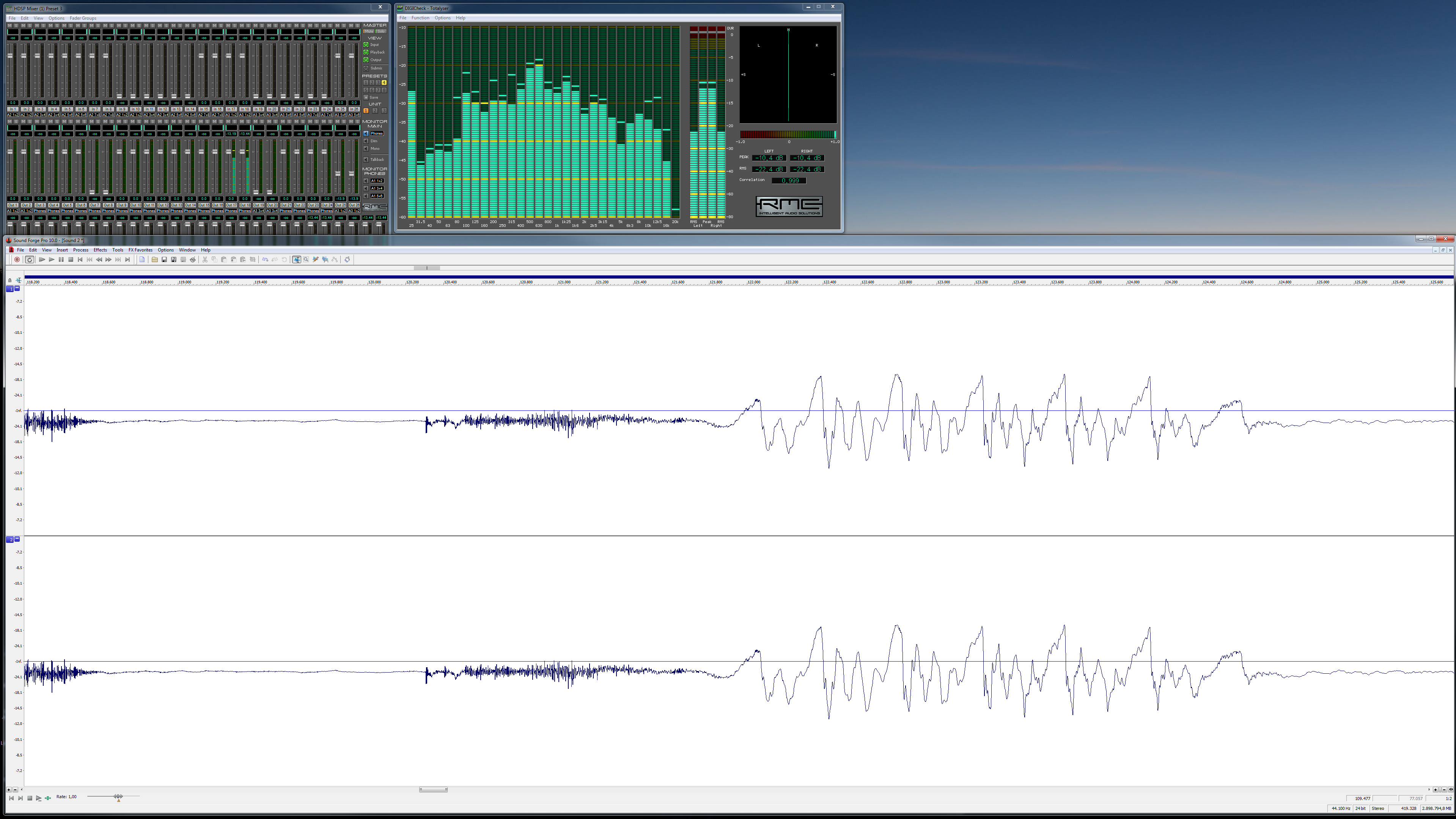Toggle Mono in Monitor Main
Viewport: 1456px width, 819px height.
pos(366,149)
